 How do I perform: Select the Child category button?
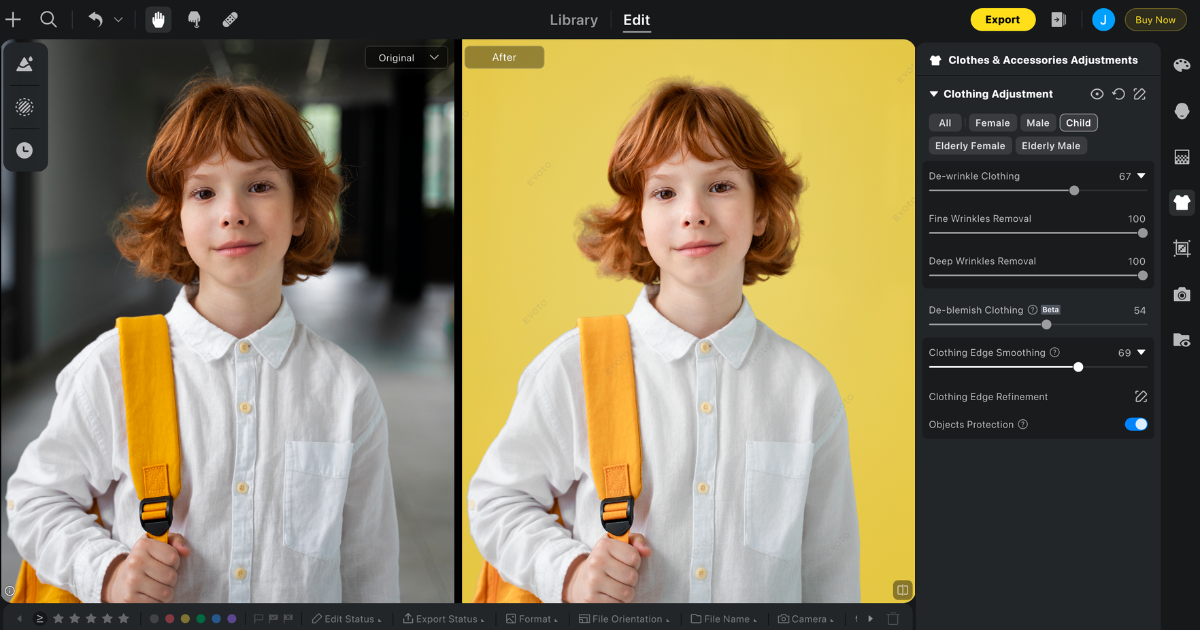1078,122
